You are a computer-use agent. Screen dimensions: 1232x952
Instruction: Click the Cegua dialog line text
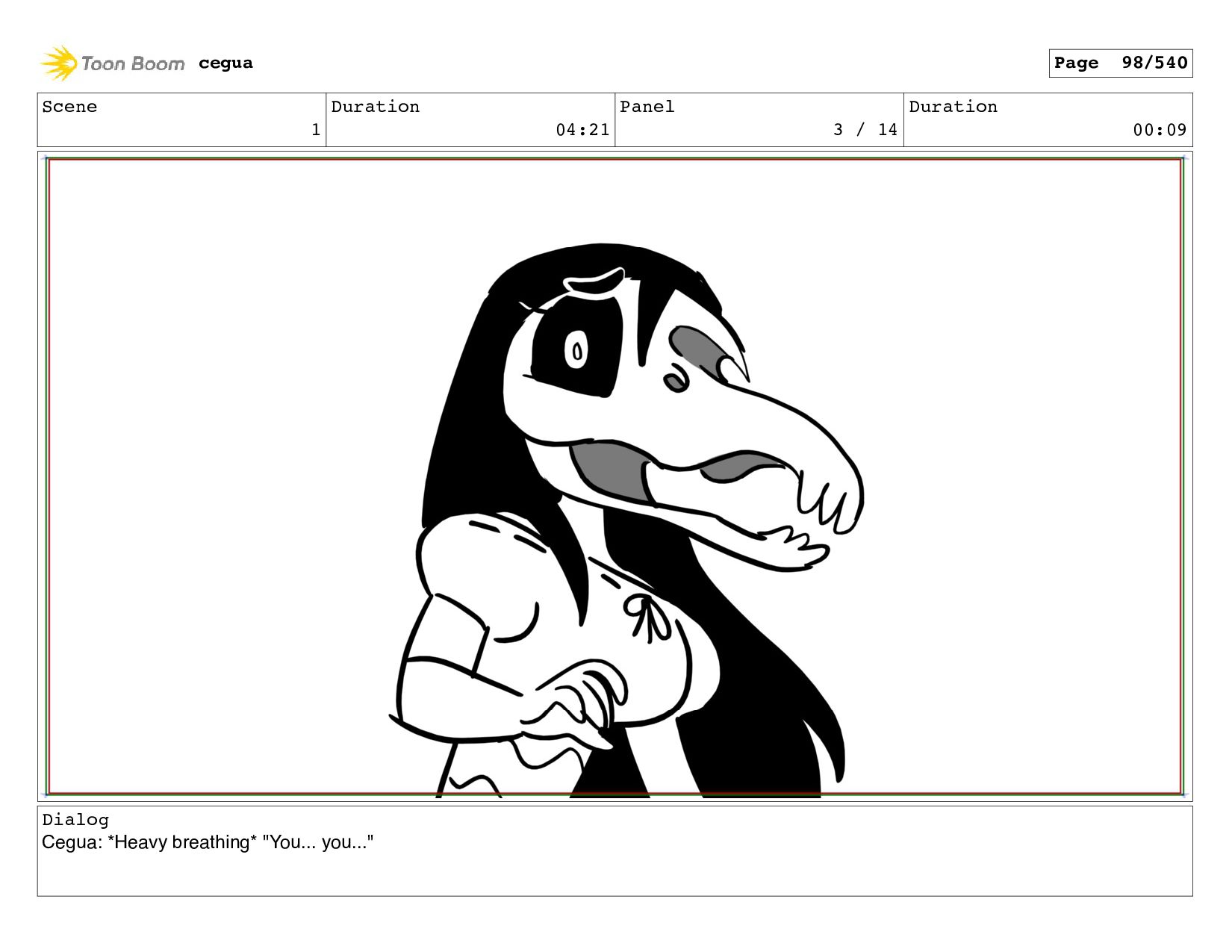coord(208,842)
